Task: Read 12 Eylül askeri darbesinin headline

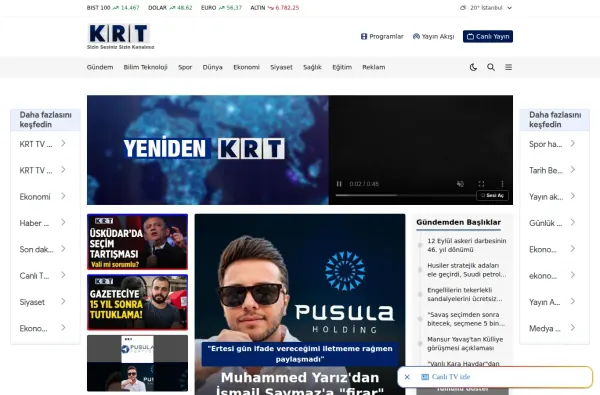Action: tap(466, 245)
